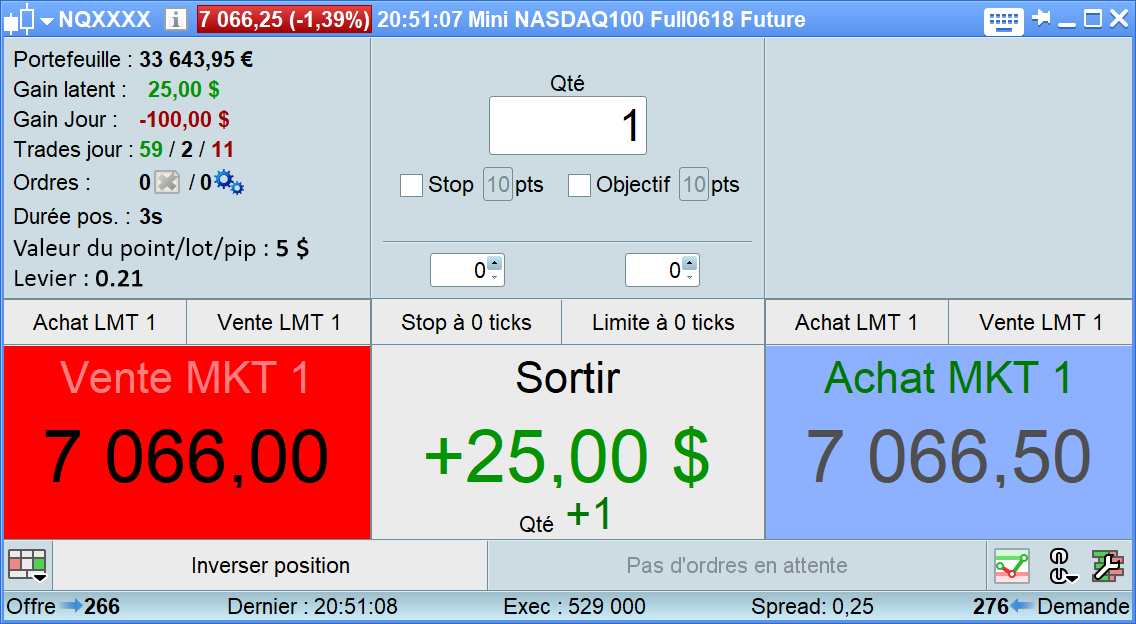Screen dimensions: 1136x624
Task: Open the order book grid layout icon
Action: click(28, 565)
